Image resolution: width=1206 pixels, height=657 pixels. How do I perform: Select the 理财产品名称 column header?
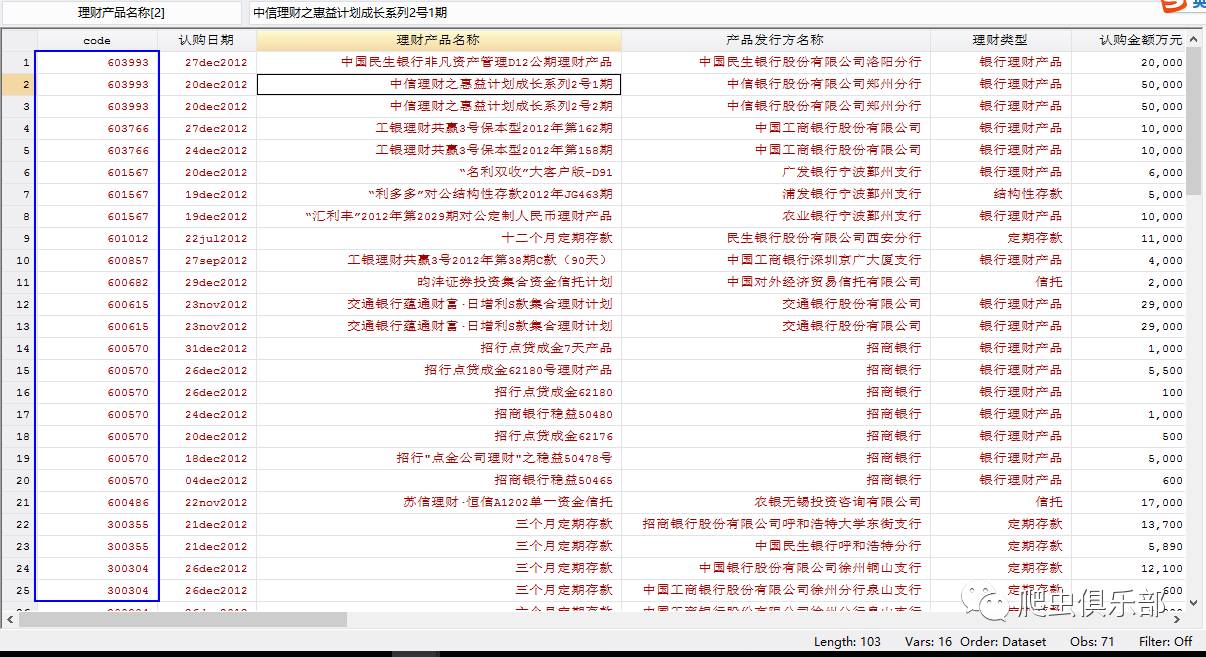coord(439,40)
